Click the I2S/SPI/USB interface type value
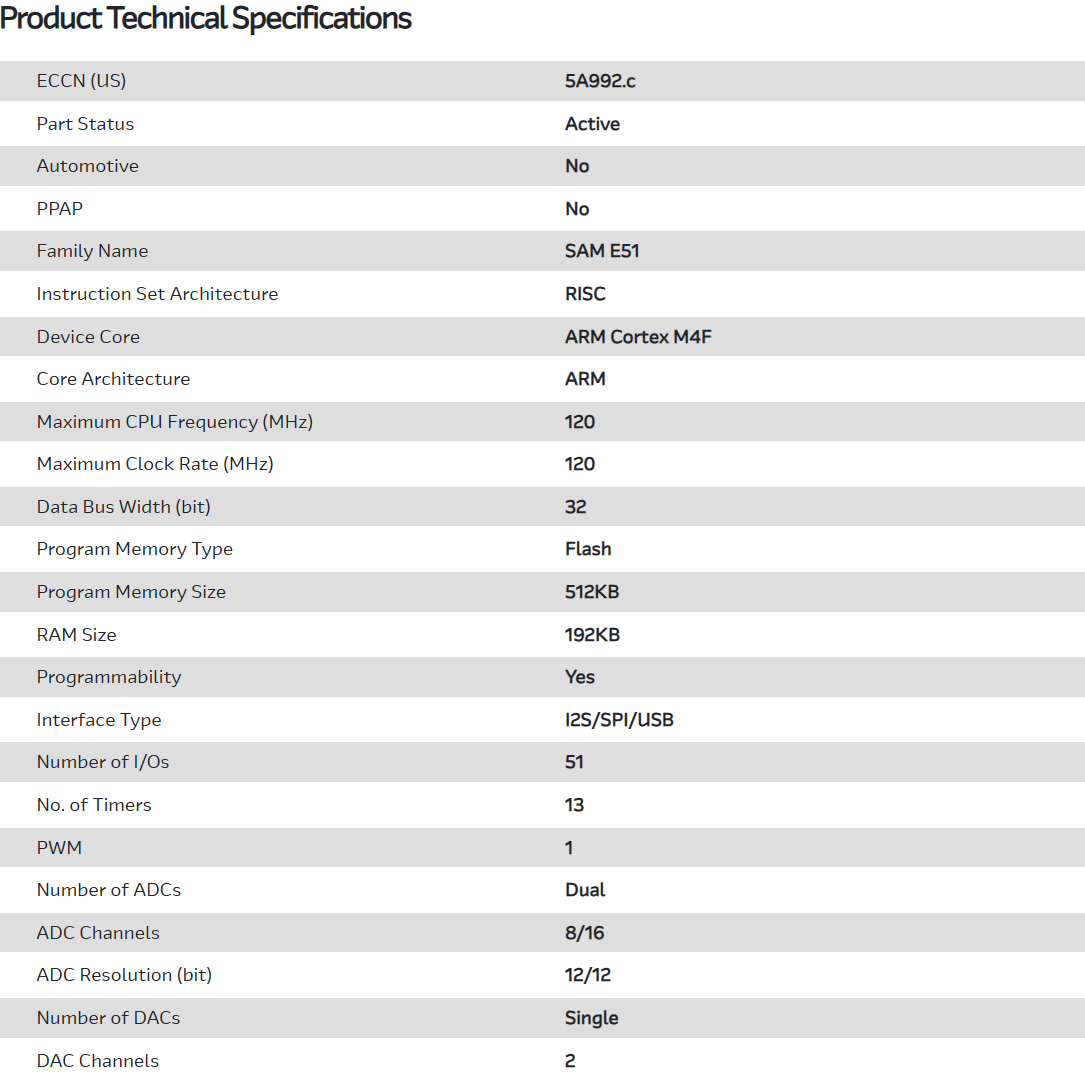The image size is (1085, 1080). pyautogui.click(x=619, y=720)
